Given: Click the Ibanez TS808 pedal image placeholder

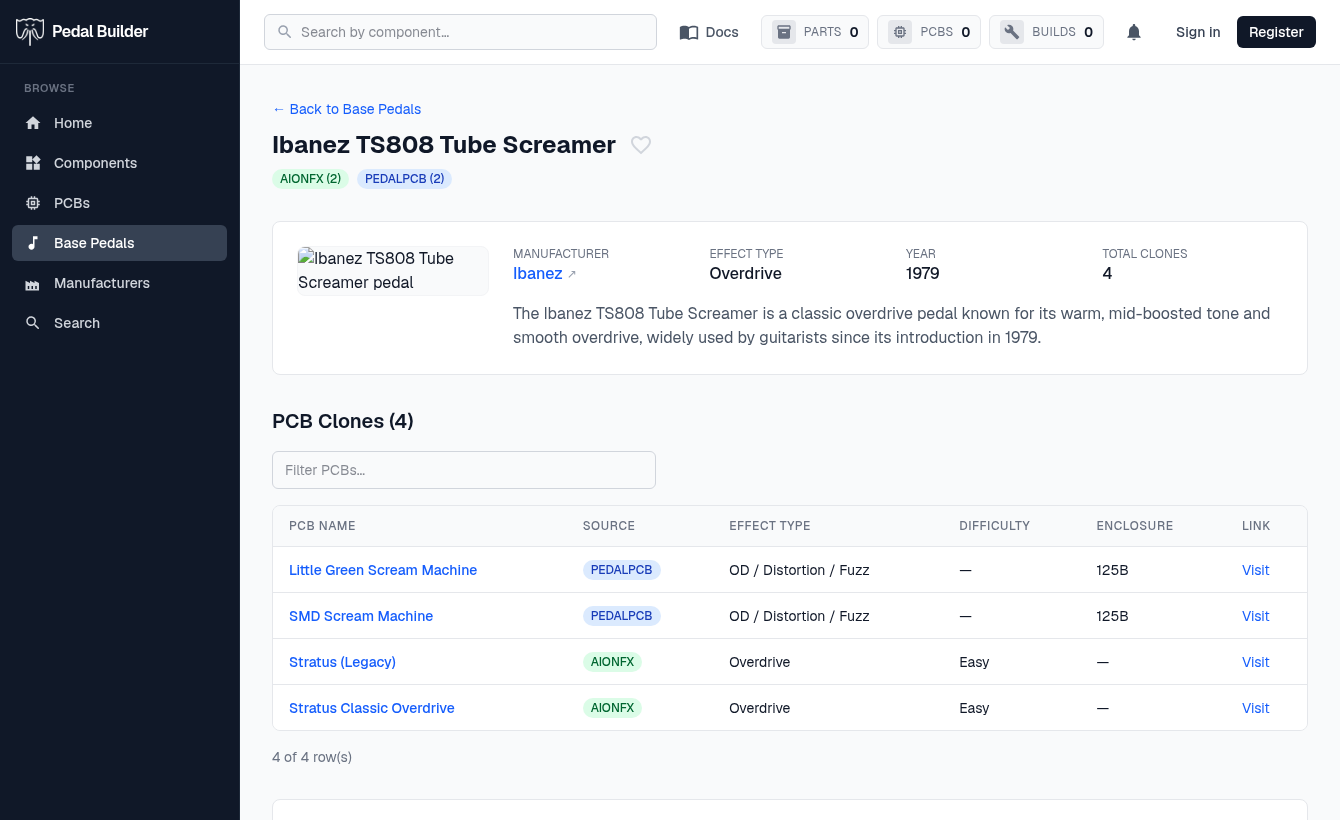Looking at the screenshot, I should point(393,270).
